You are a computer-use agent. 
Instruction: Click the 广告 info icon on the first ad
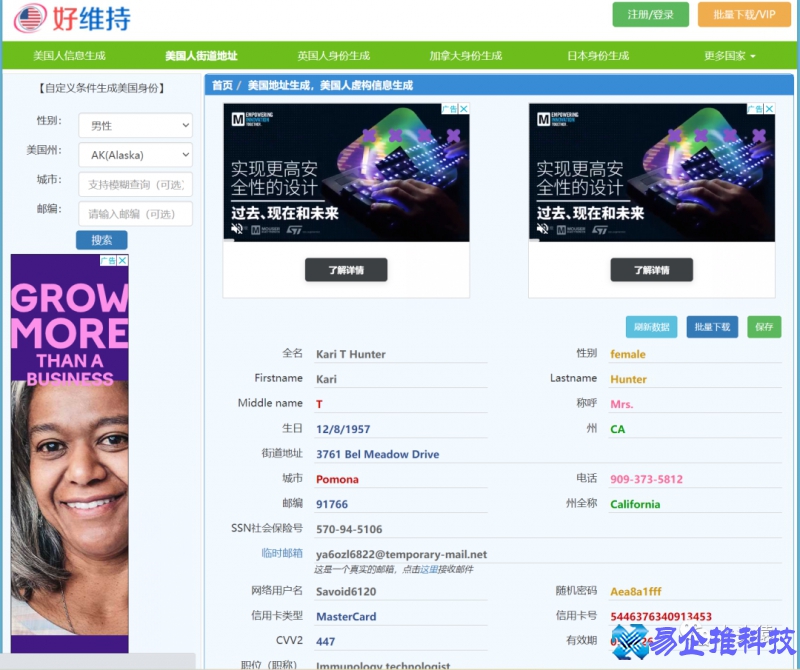450,107
